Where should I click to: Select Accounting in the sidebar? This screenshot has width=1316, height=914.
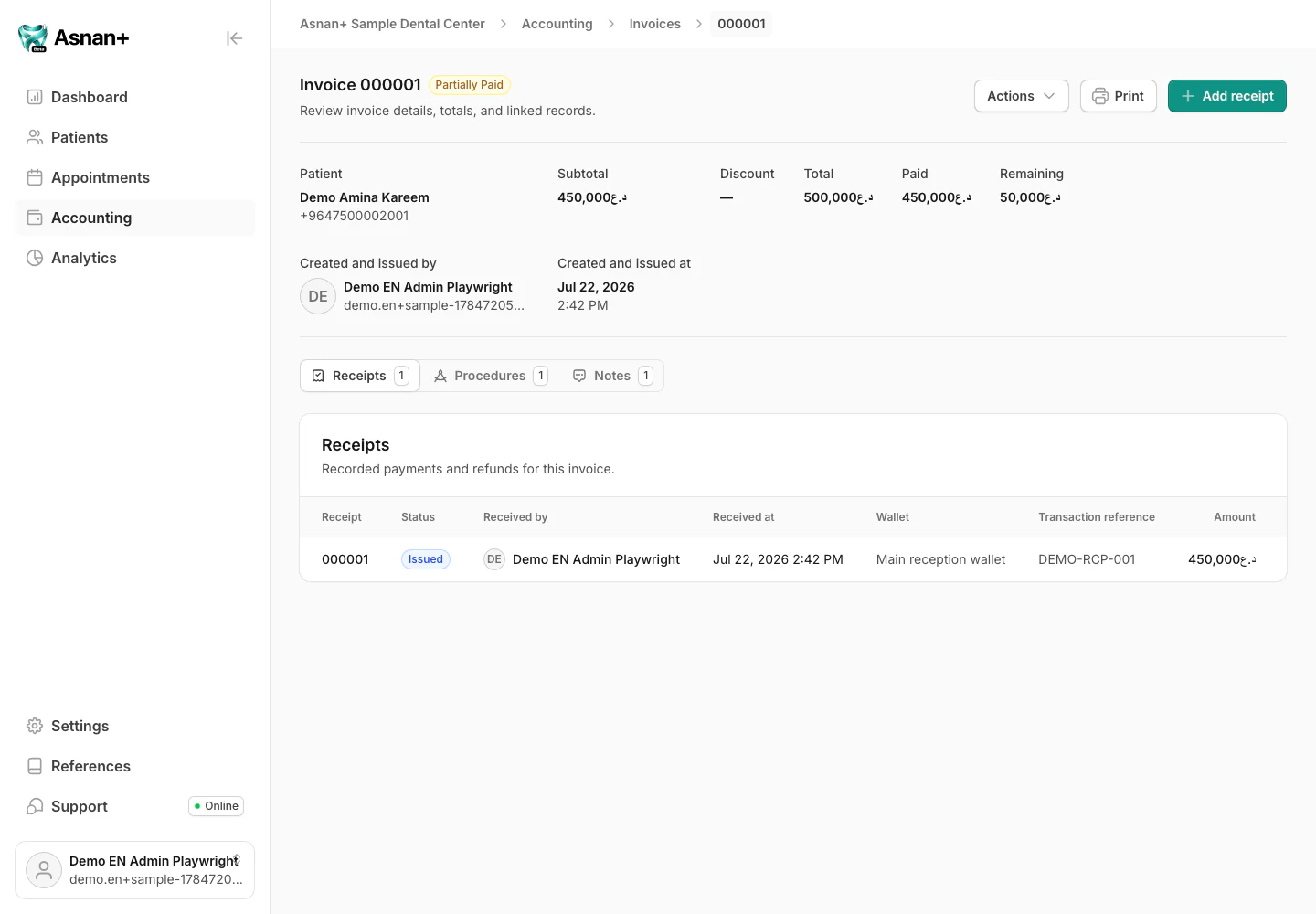point(135,218)
